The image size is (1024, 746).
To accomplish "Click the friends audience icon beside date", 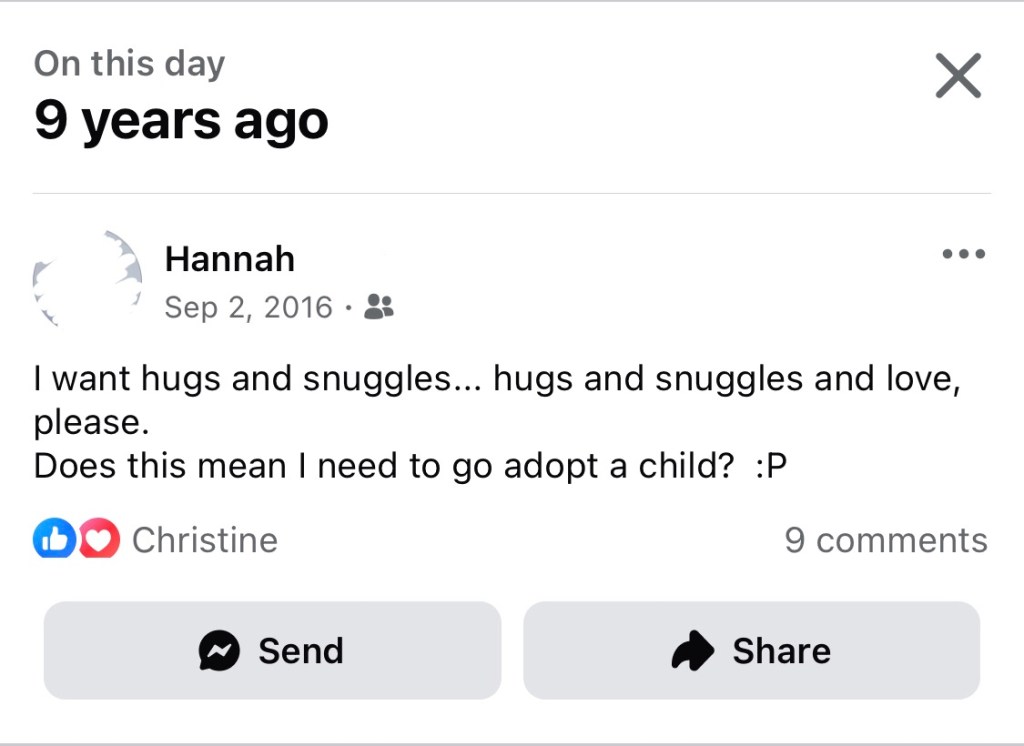I will (x=379, y=306).
